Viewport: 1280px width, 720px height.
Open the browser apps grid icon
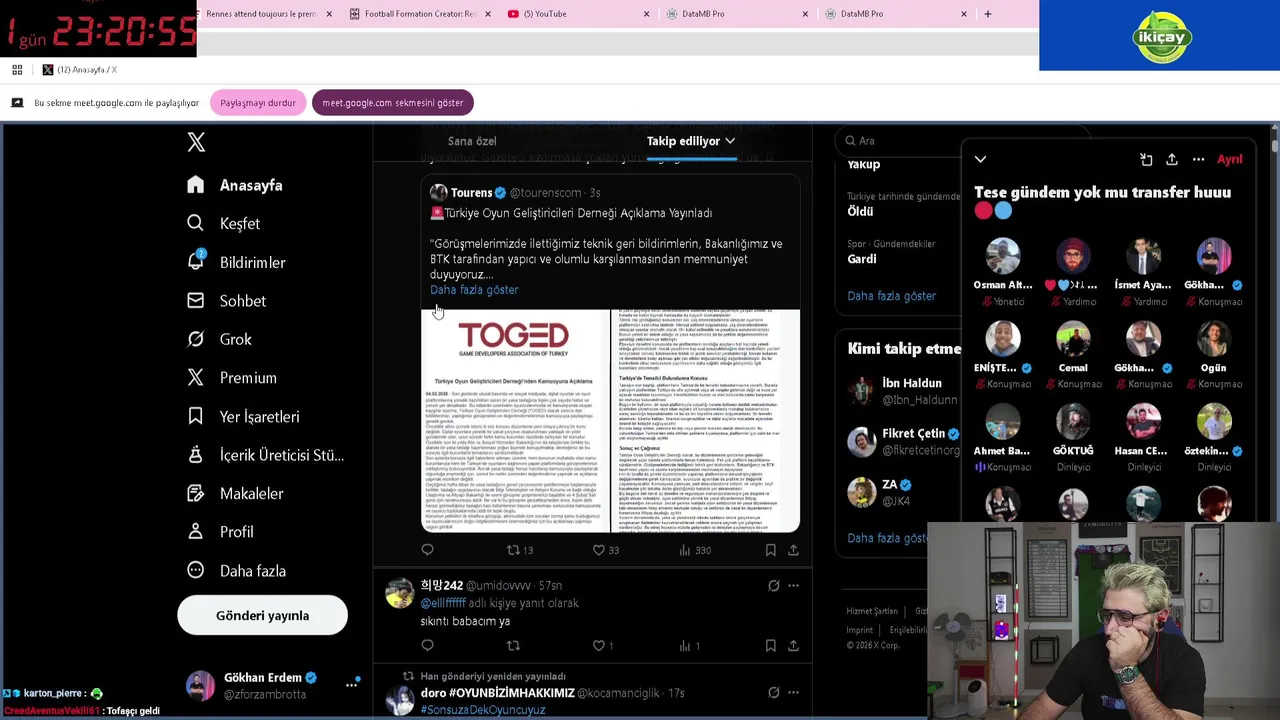(x=17, y=70)
